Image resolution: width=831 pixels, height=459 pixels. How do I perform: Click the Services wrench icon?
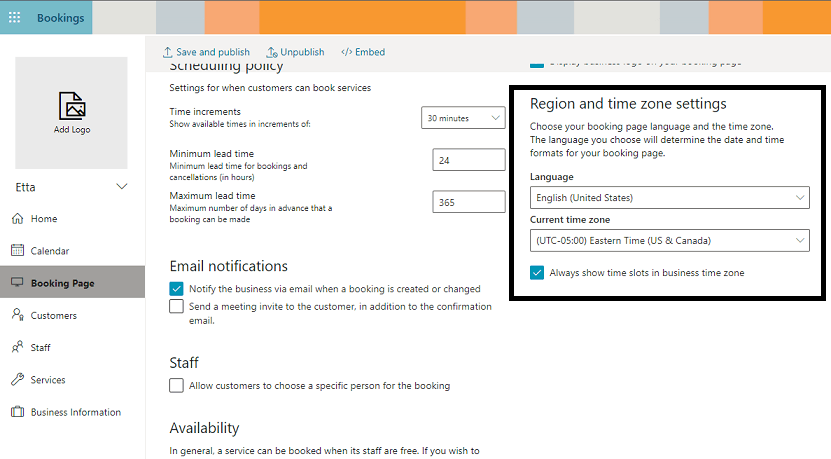17,379
